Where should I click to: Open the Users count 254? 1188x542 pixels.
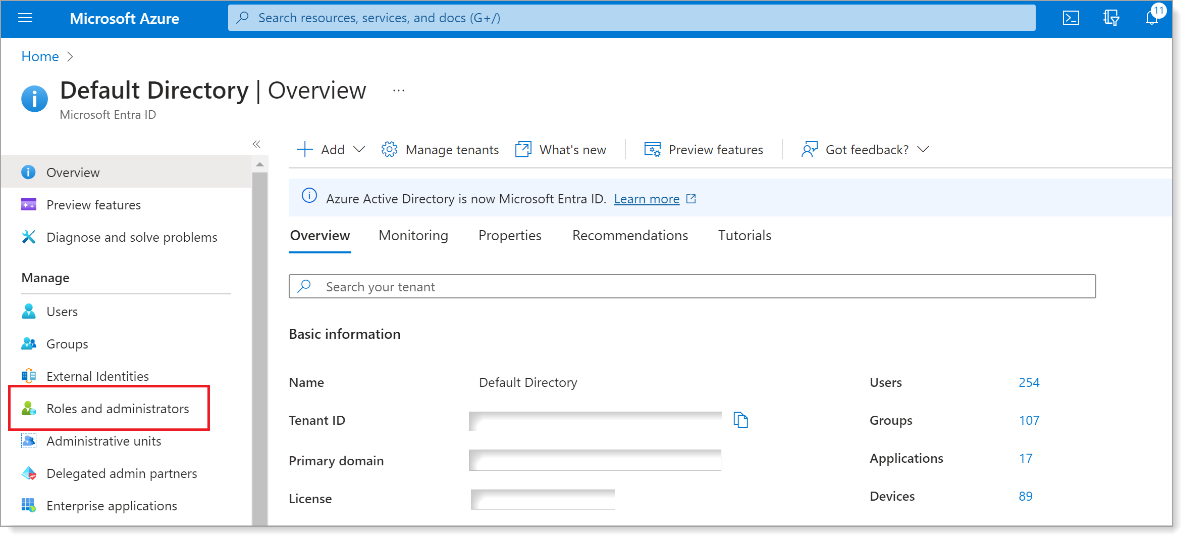pos(1029,383)
